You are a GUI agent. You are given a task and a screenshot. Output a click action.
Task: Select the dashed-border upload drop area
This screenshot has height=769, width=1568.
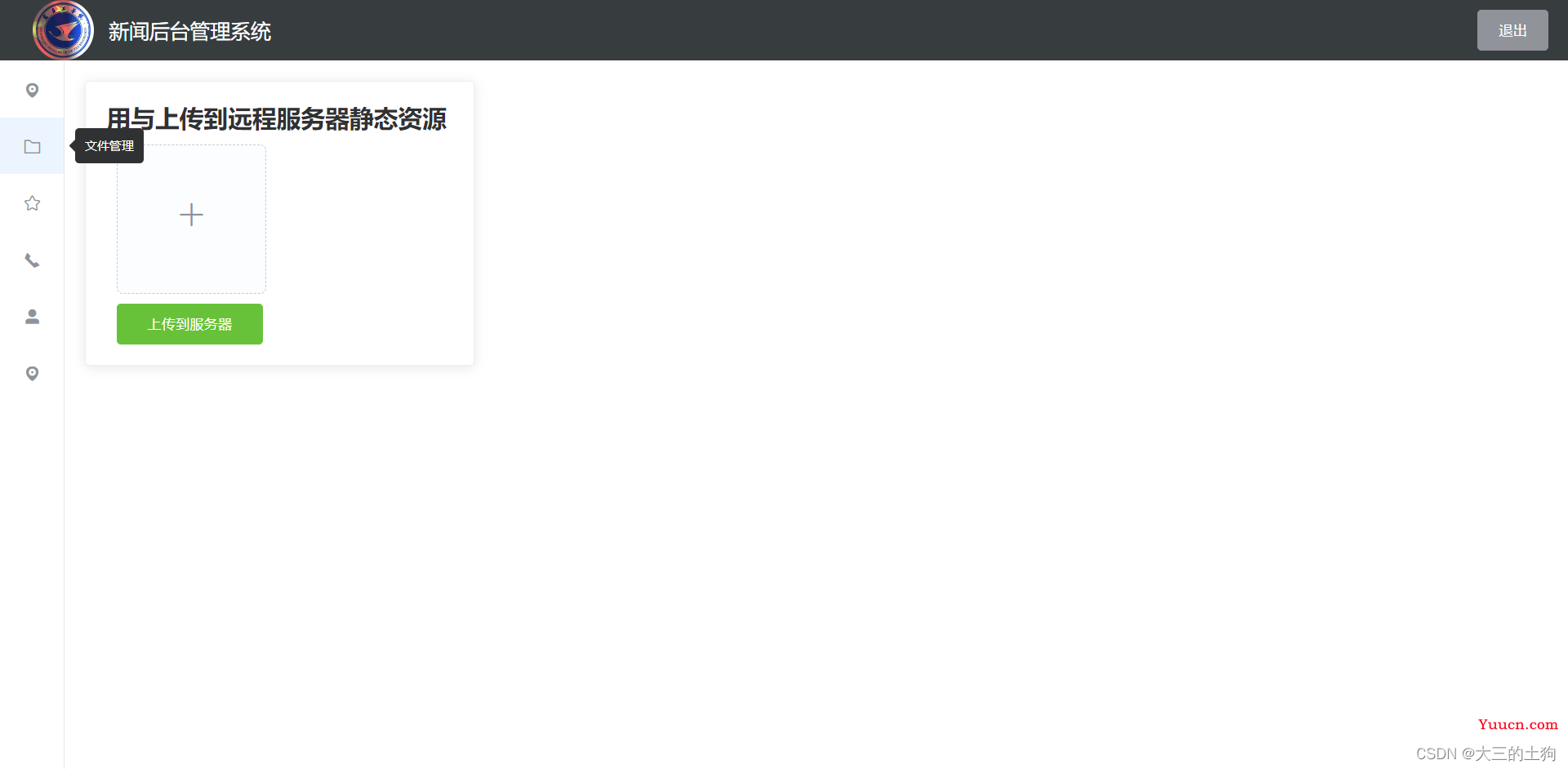pos(191,219)
